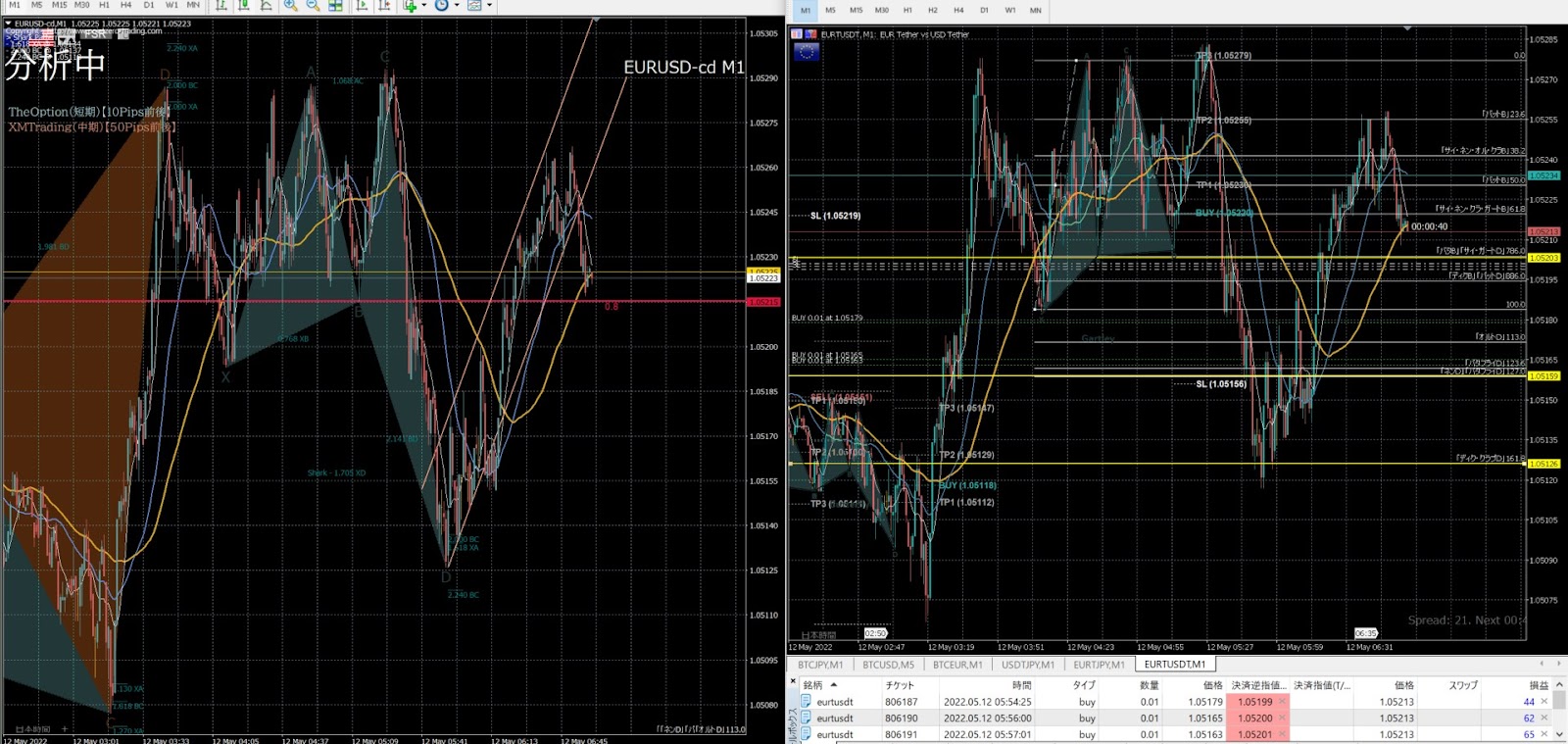The image size is (1568, 744).
Task: Select H4 timeframe in right terminal
Action: point(958,10)
